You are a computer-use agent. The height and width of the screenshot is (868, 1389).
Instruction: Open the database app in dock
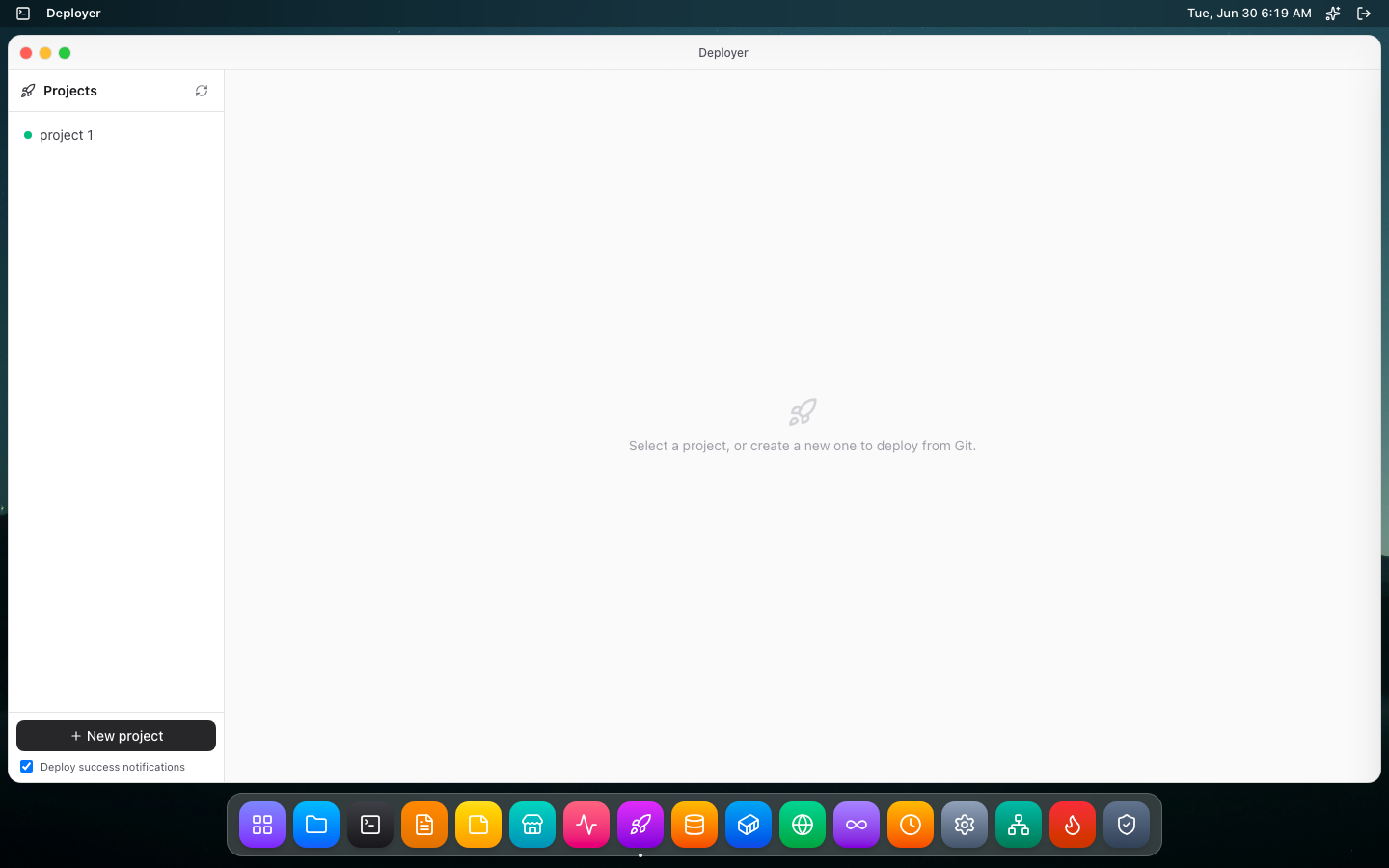(x=694, y=825)
